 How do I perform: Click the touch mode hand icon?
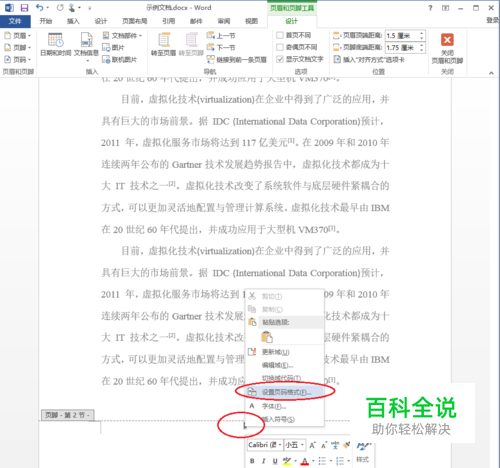72,8
